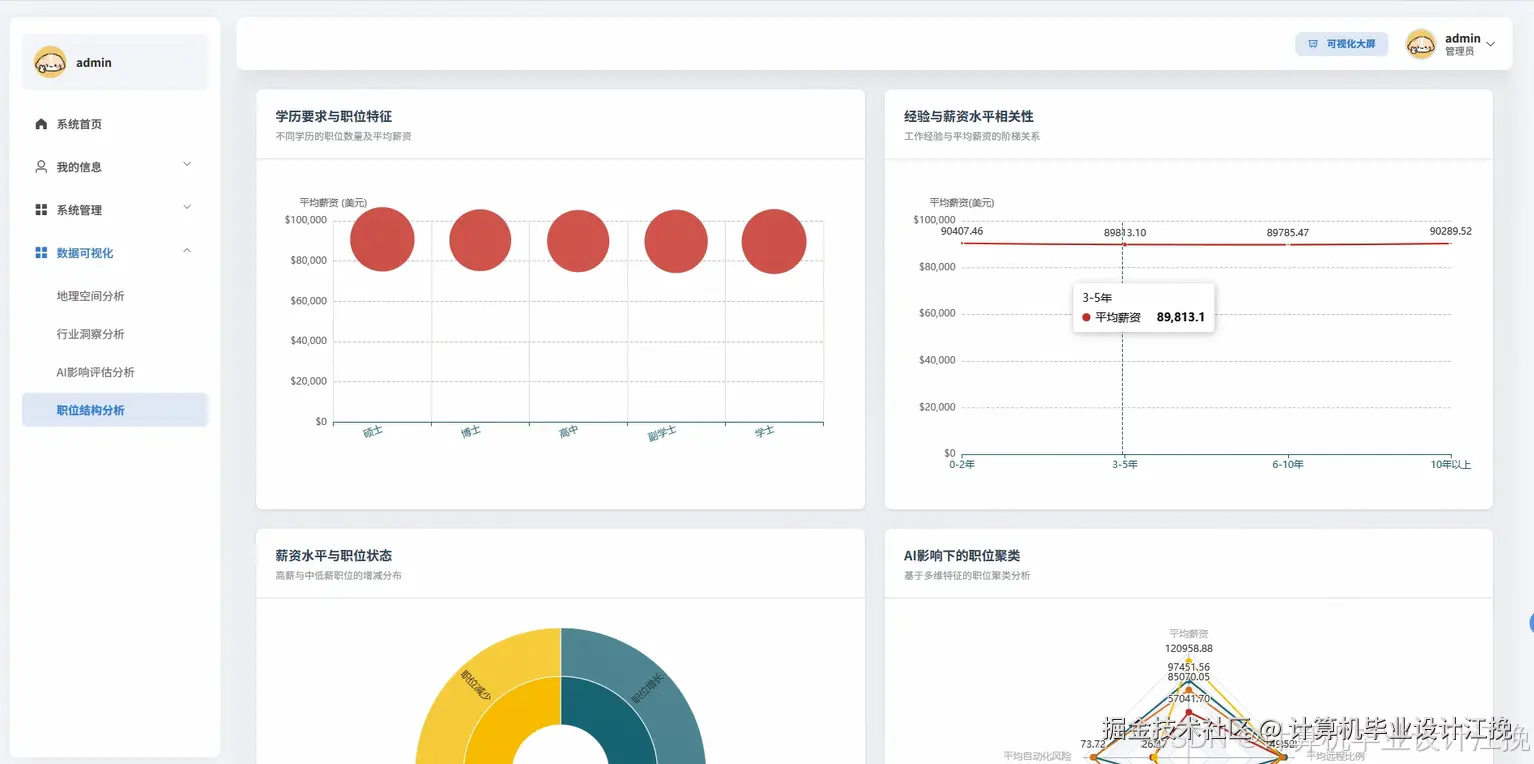1534x764 pixels.
Task: Expand the 系统管理 submenu chevron
Action: click(187, 208)
